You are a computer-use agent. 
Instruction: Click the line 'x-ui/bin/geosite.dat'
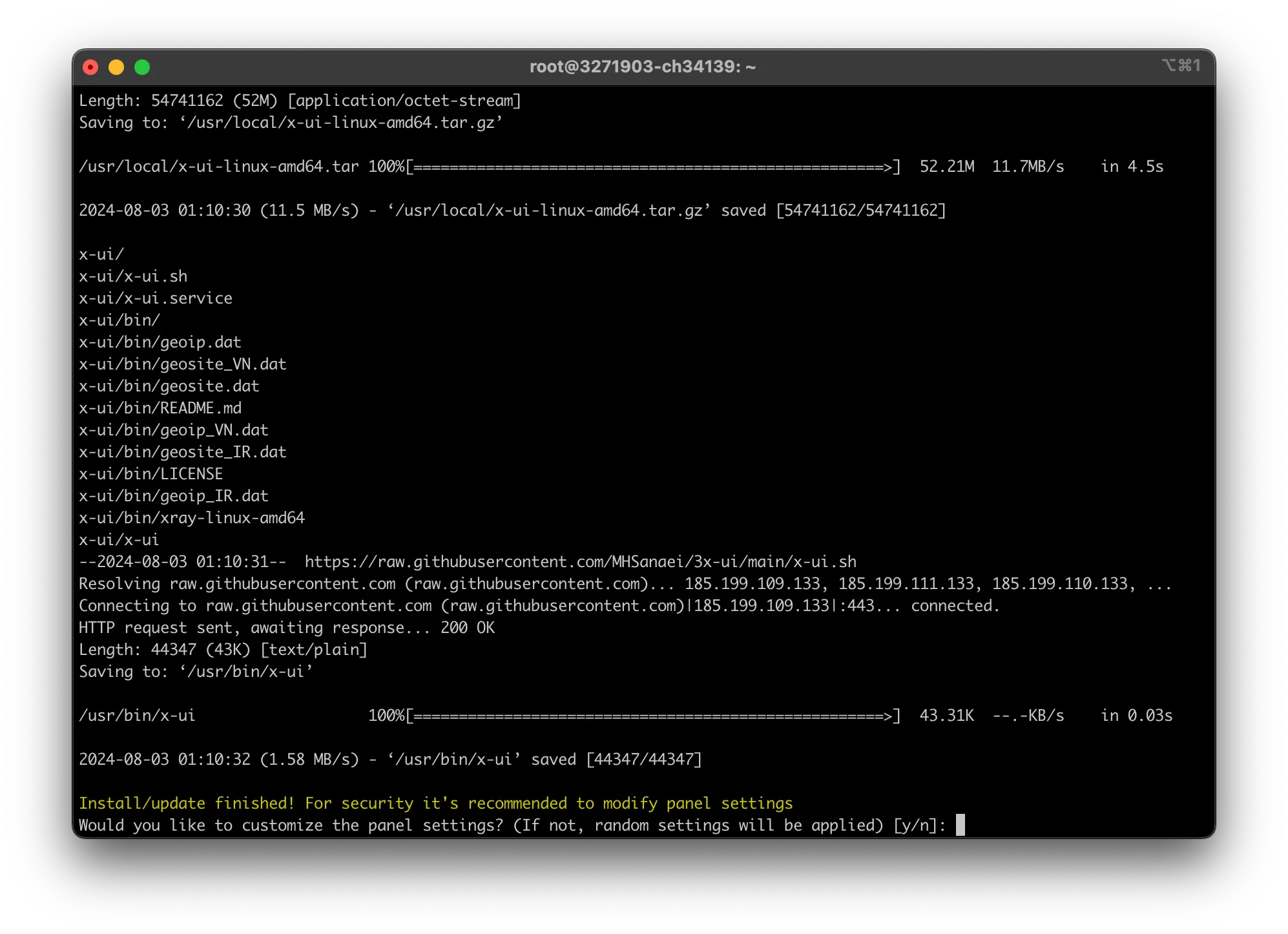169,386
